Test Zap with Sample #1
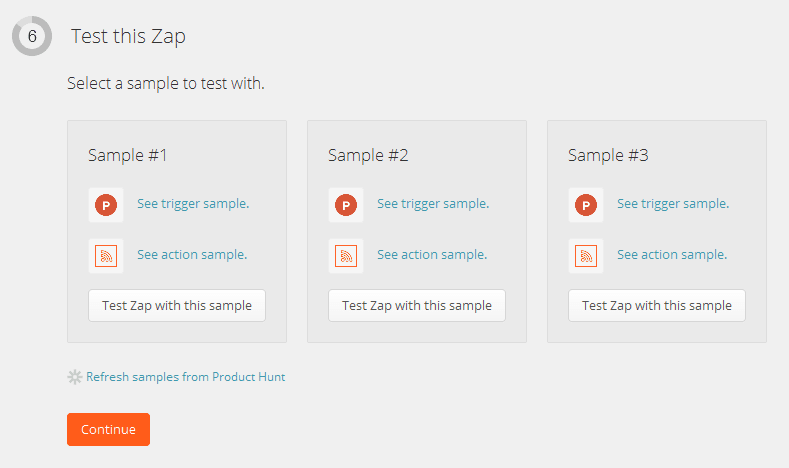 [177, 305]
